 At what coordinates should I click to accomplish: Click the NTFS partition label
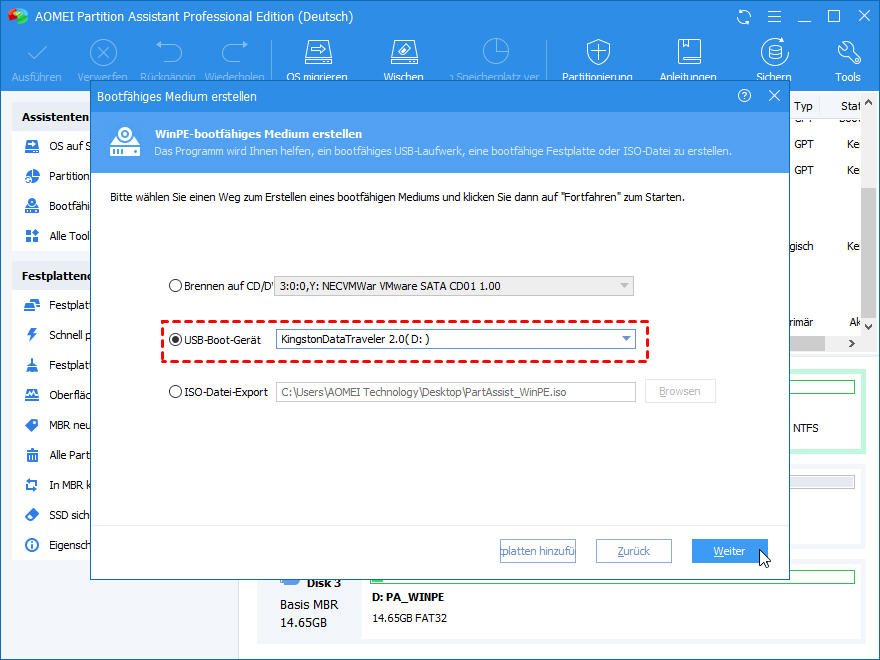806,428
